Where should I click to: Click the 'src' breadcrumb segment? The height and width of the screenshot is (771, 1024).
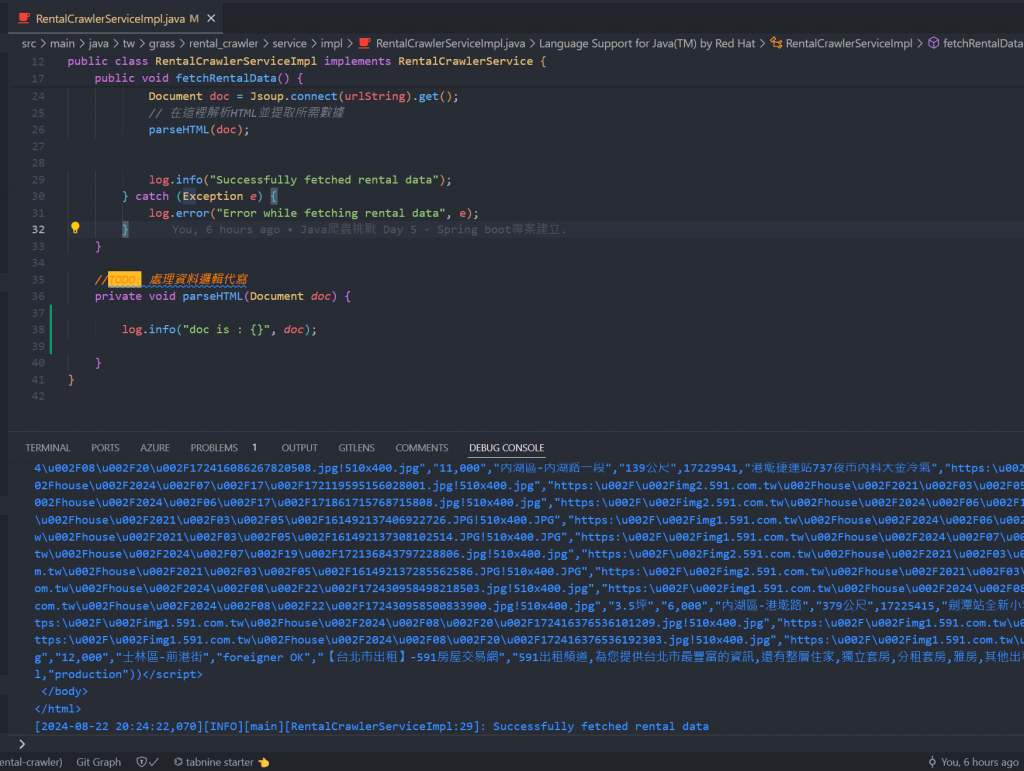click(x=29, y=43)
